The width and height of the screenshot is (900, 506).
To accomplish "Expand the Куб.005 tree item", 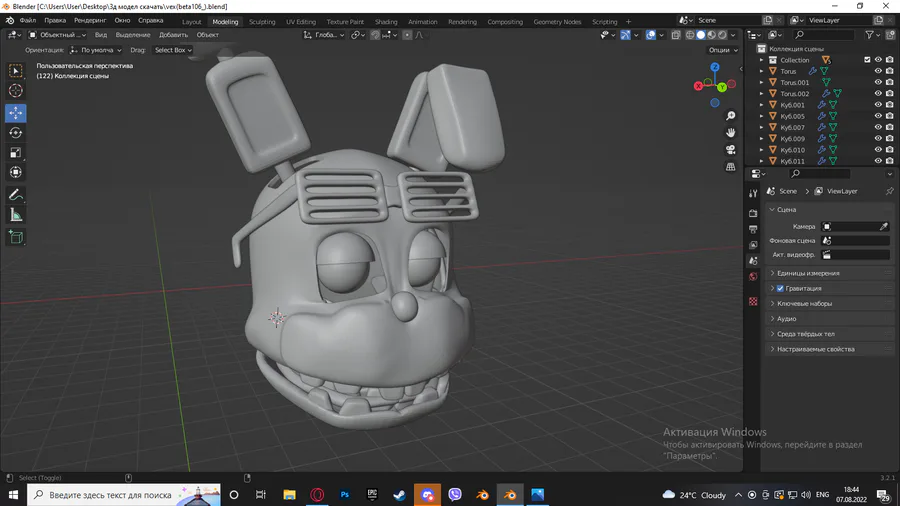I will coord(761,116).
